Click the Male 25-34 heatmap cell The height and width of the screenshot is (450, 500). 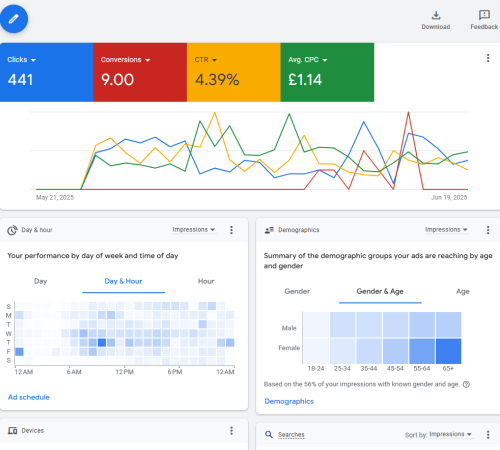pyautogui.click(x=343, y=325)
